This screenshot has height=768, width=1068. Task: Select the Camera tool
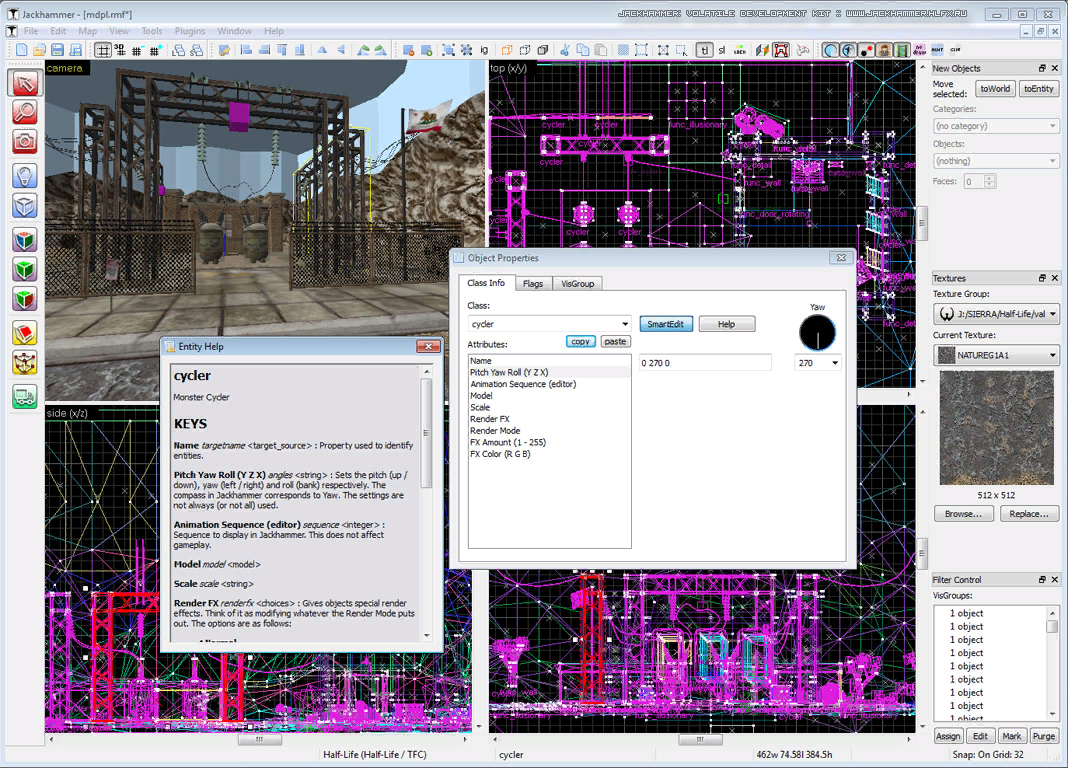point(25,142)
